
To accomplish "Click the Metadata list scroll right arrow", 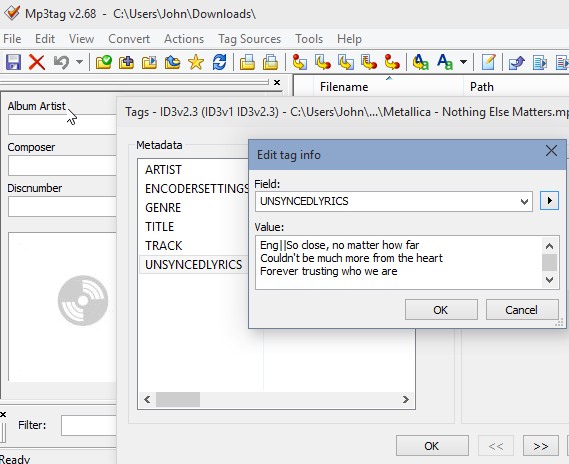I will (x=406, y=399).
